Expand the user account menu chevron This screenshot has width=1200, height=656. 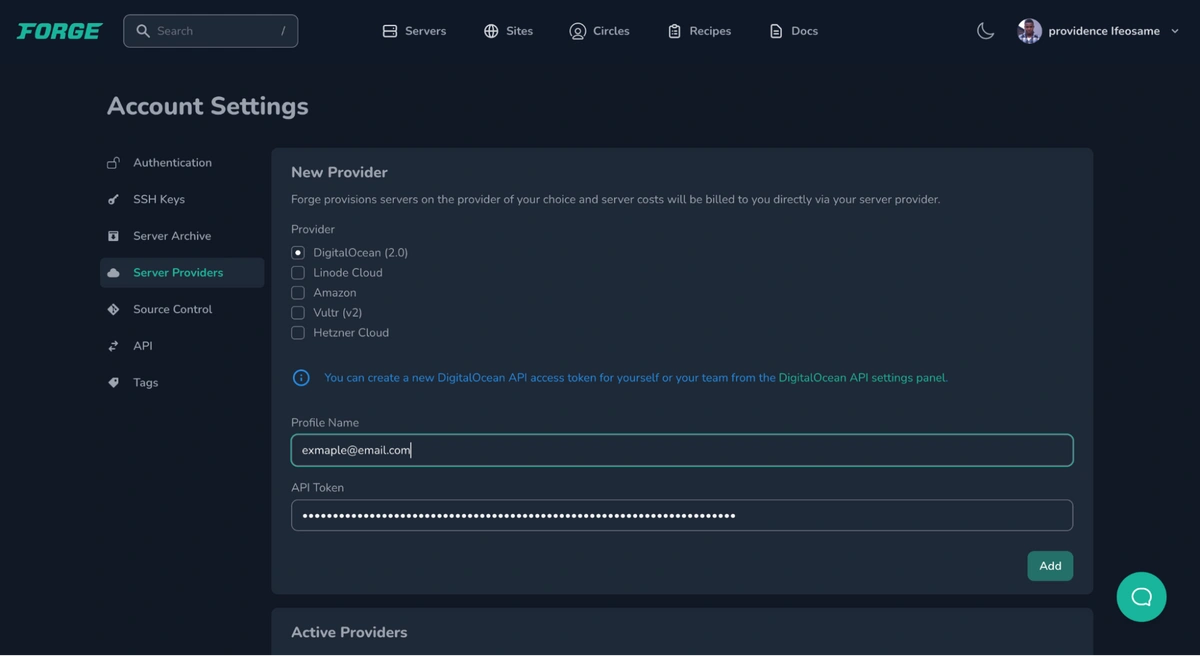(1175, 31)
